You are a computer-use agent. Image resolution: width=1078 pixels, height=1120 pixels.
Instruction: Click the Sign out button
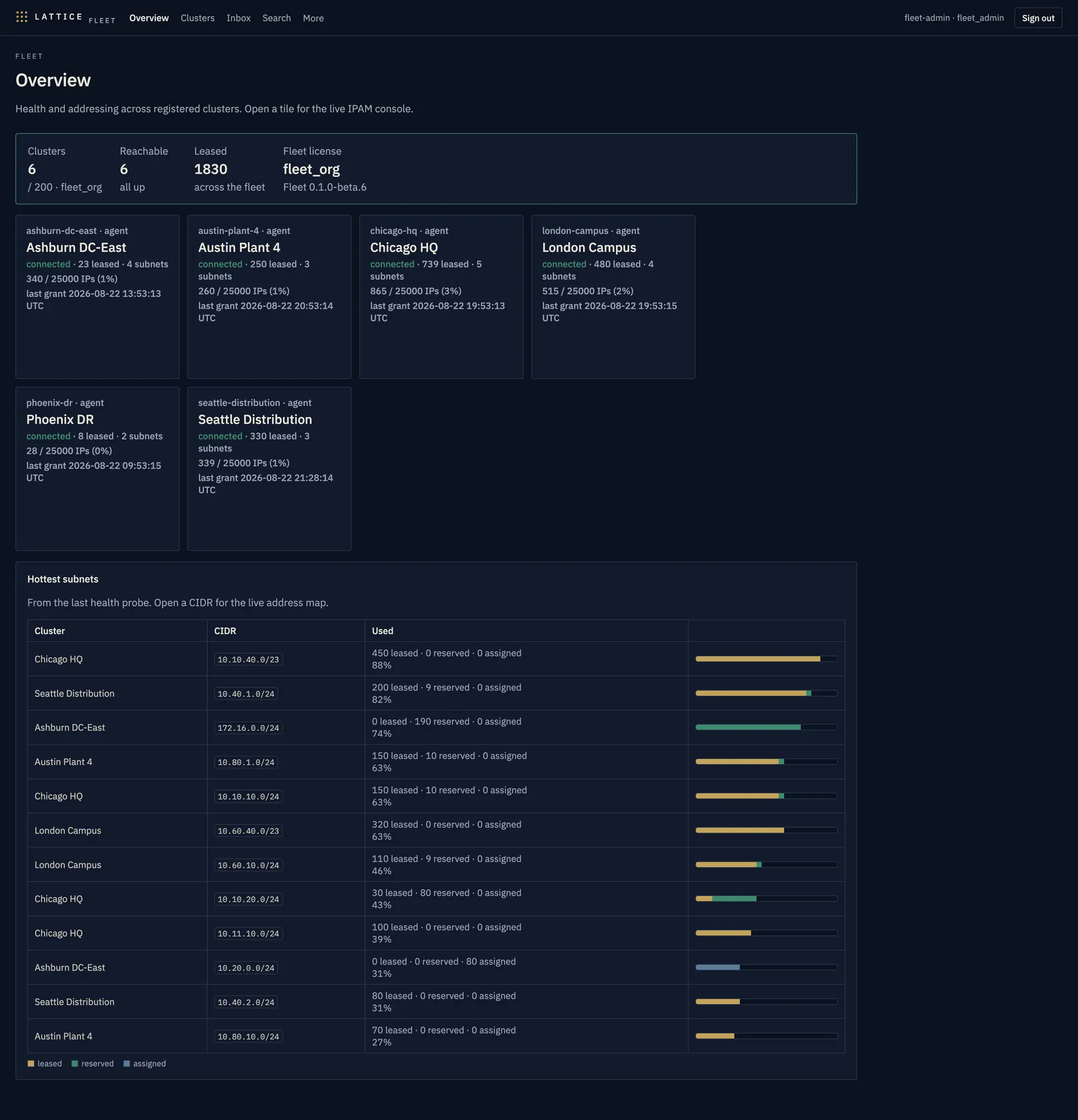point(1038,18)
